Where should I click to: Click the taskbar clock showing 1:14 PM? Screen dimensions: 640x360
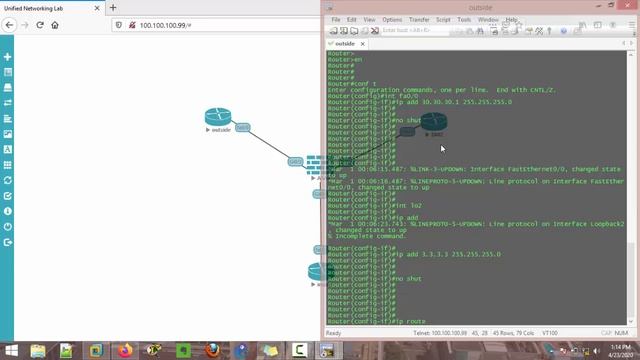click(621, 351)
